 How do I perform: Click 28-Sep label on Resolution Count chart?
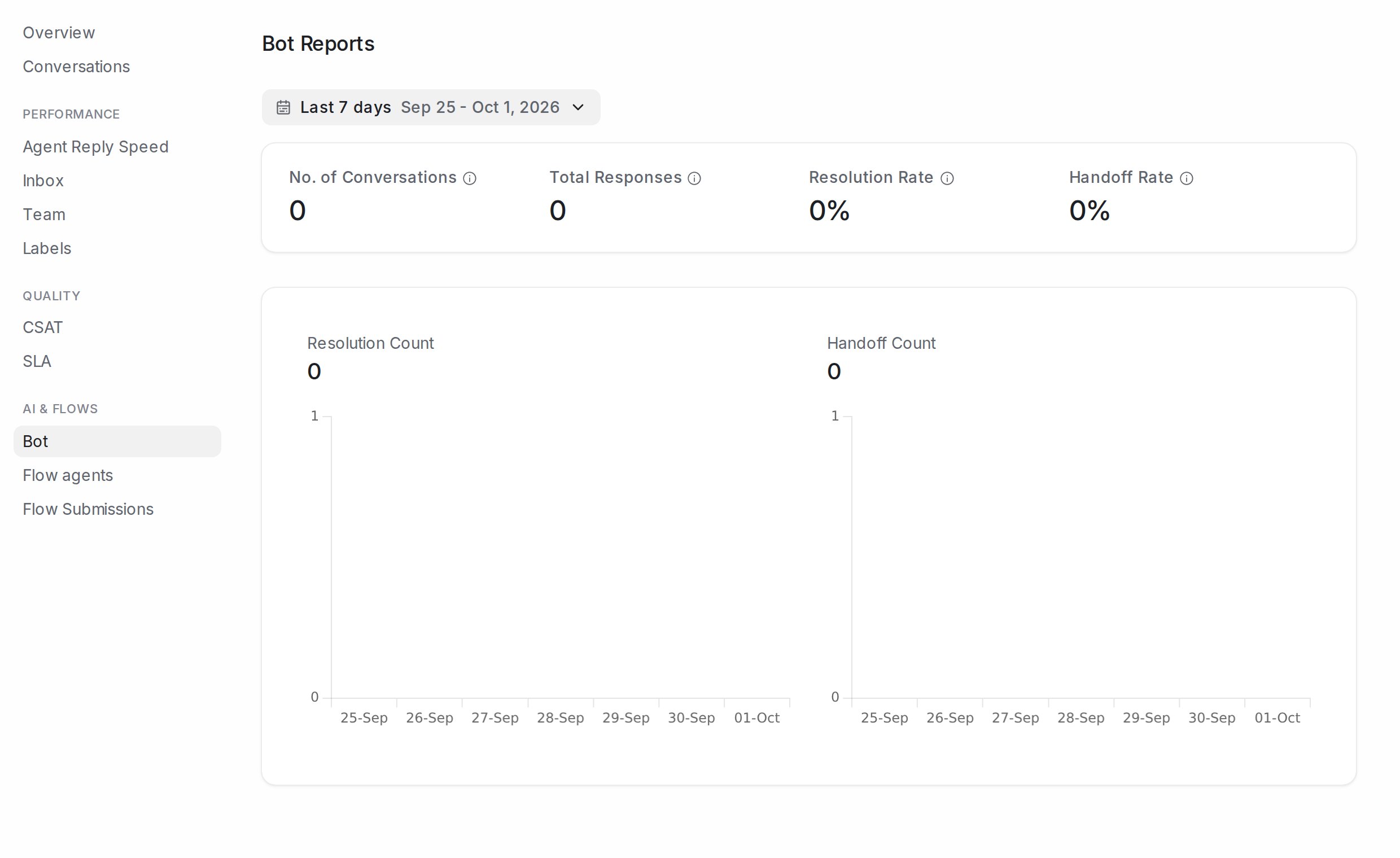pos(561,717)
